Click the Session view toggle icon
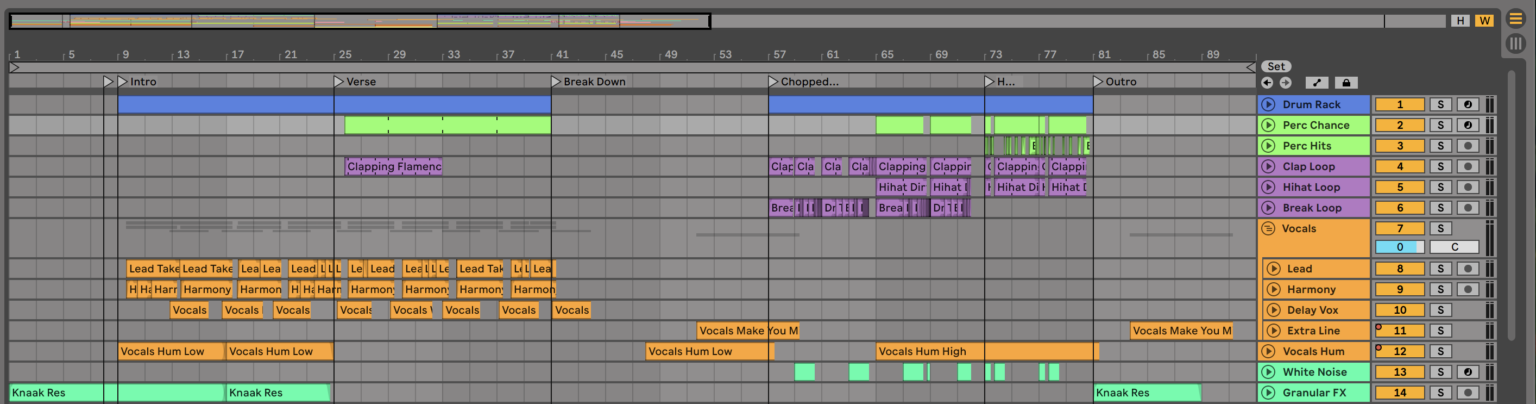This screenshot has width=1536, height=404. coord(1516,43)
